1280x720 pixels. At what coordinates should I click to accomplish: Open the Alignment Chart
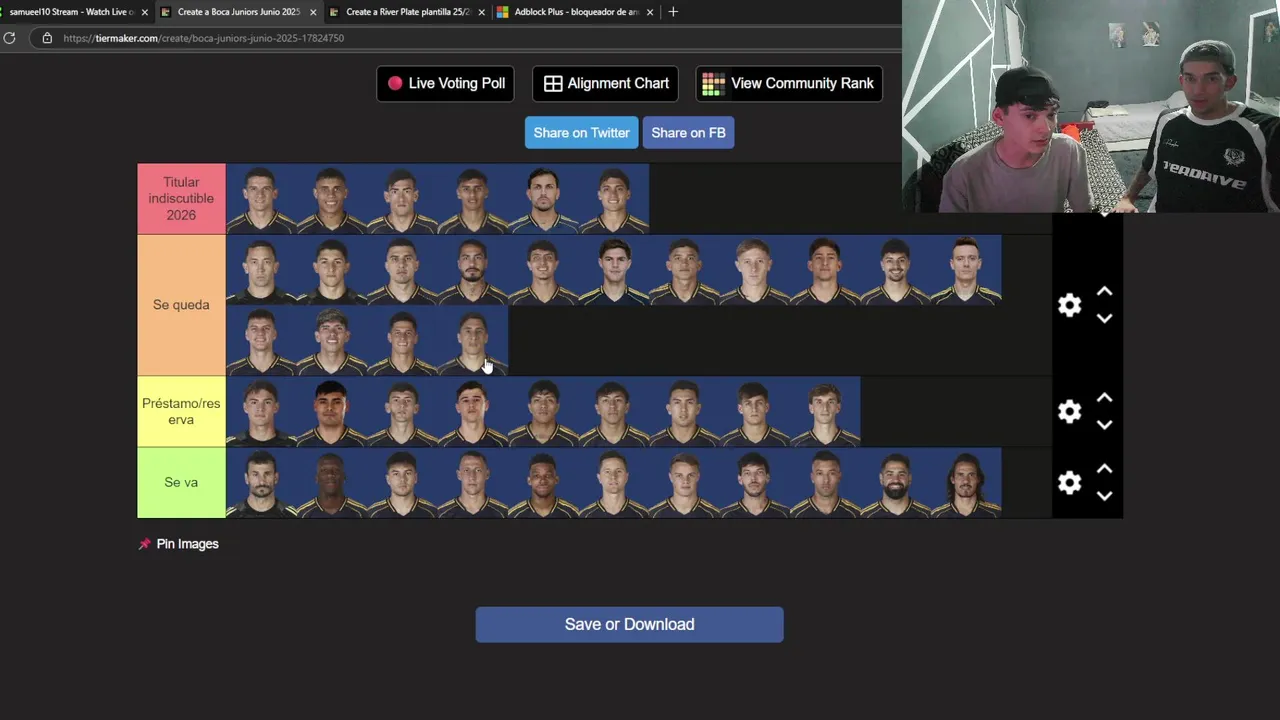[x=606, y=83]
